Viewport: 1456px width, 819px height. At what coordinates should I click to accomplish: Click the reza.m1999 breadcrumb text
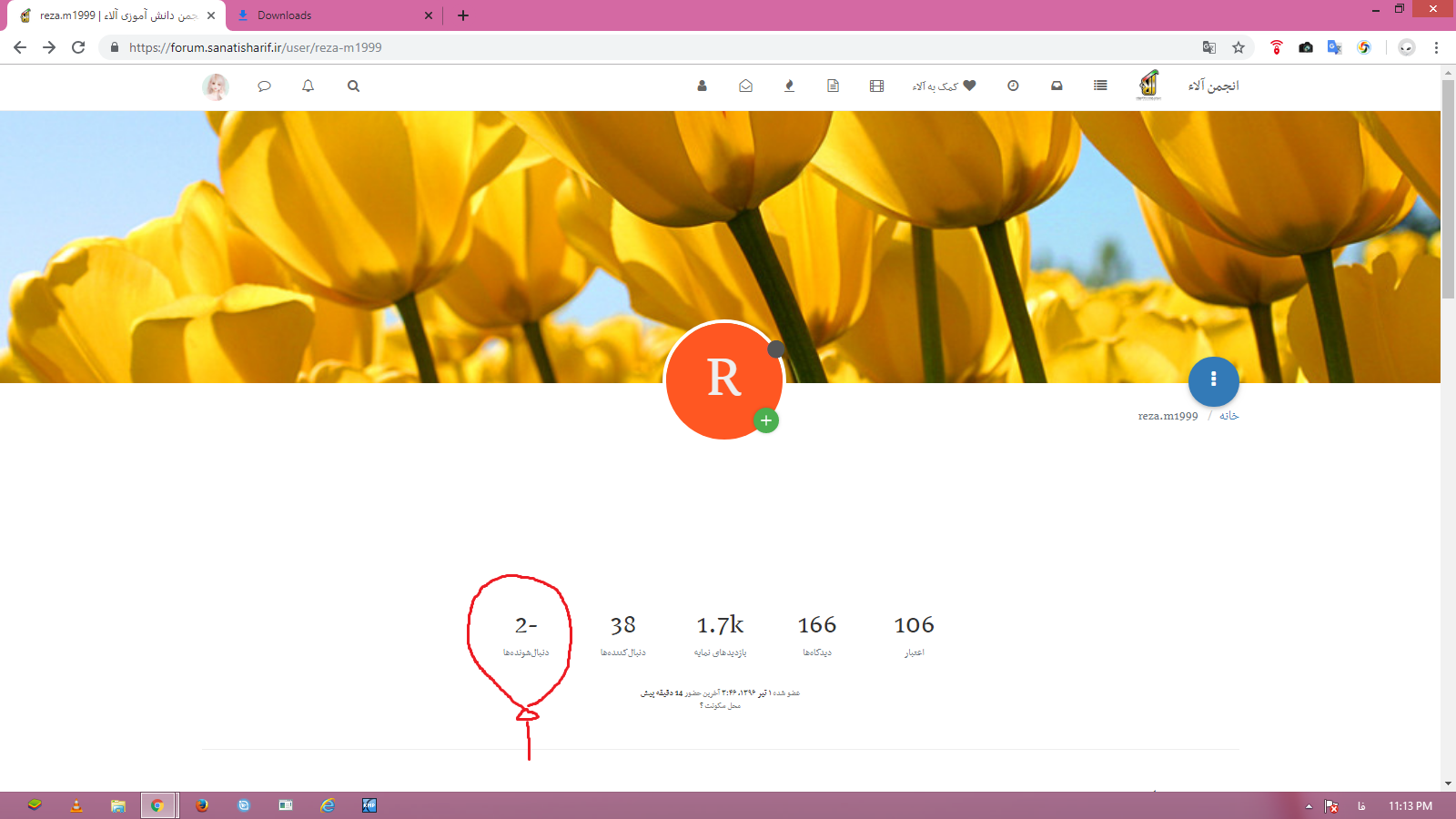pos(1168,416)
